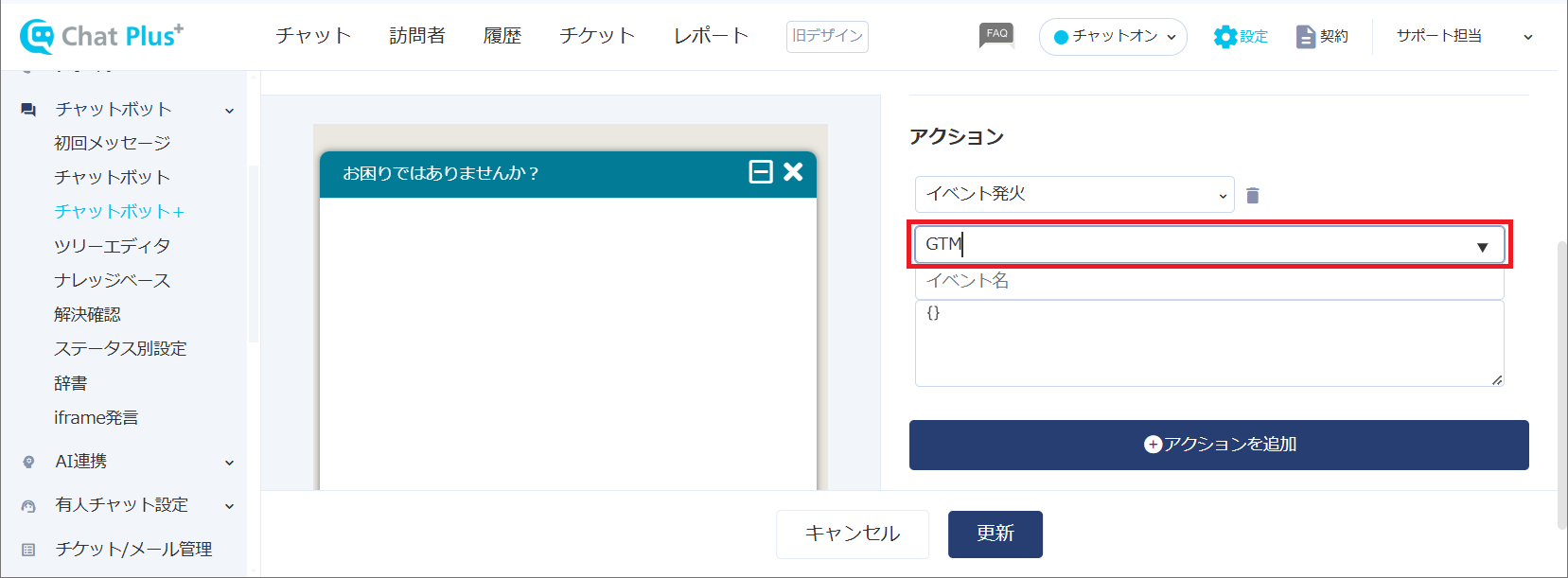Open the チャットオン status dropdown
Image resolution: width=1568 pixels, height=578 pixels.
pyautogui.click(x=1113, y=37)
